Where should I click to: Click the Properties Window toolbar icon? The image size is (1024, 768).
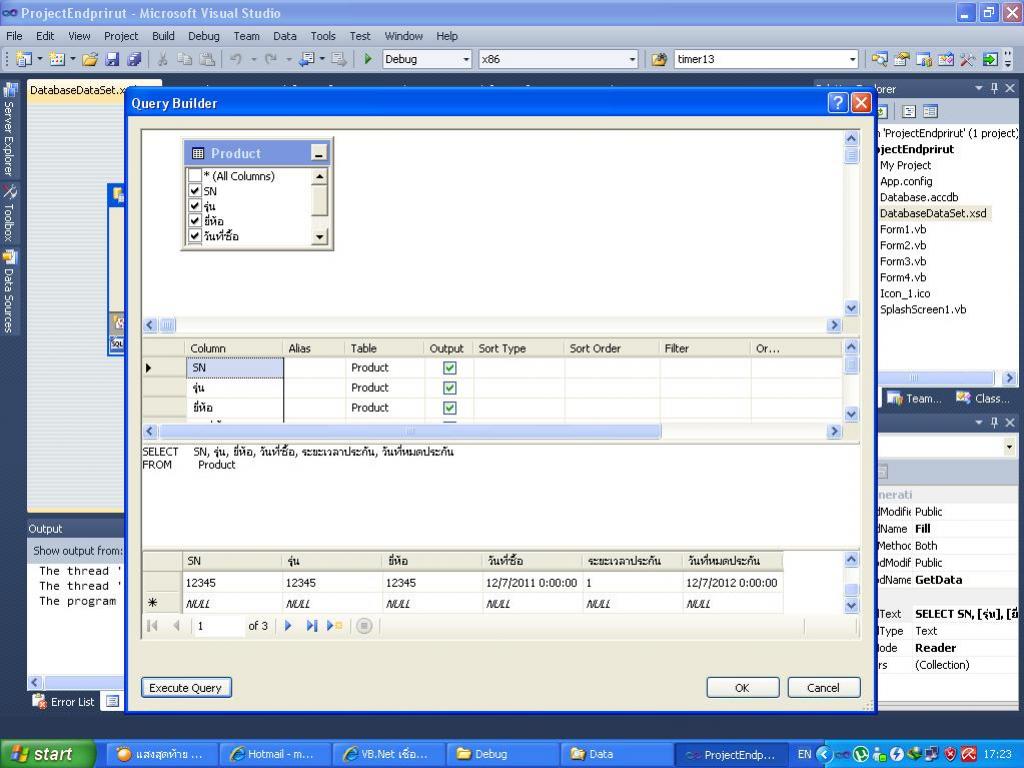(902, 59)
